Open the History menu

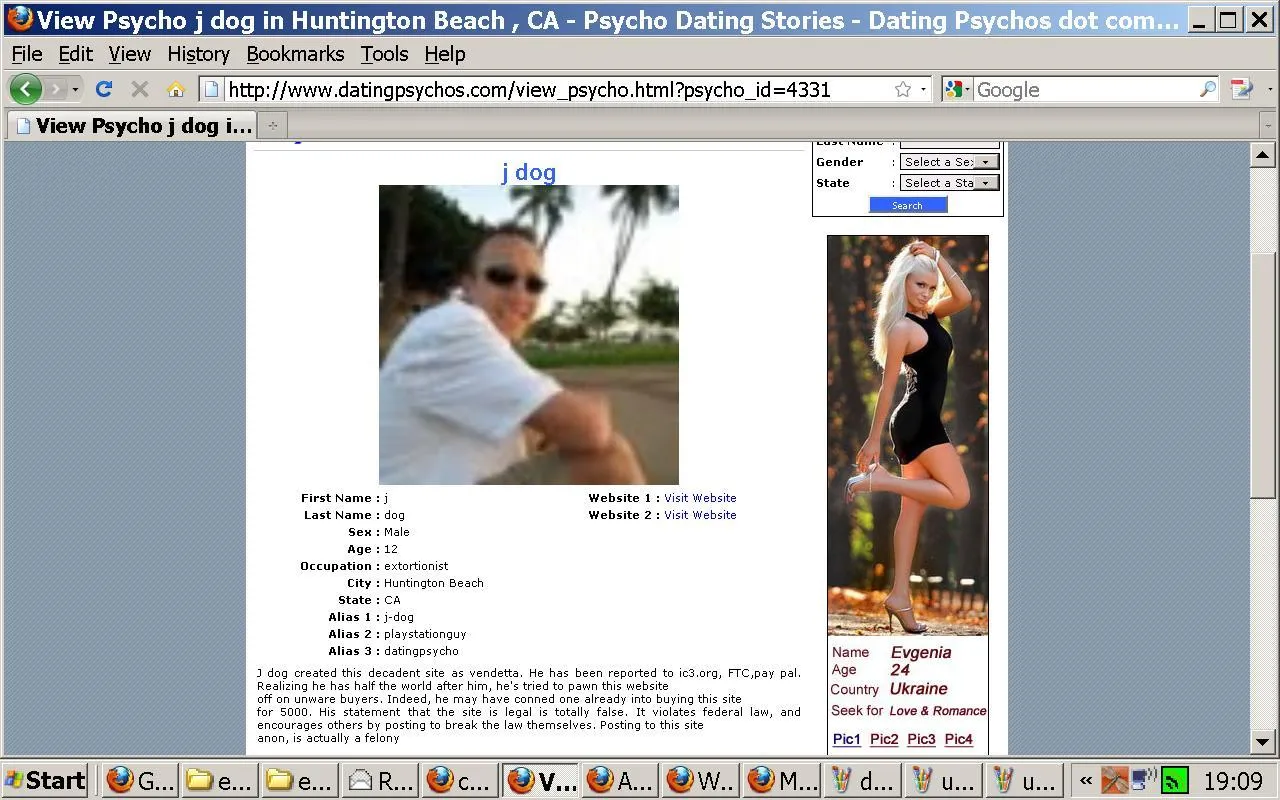[198, 54]
